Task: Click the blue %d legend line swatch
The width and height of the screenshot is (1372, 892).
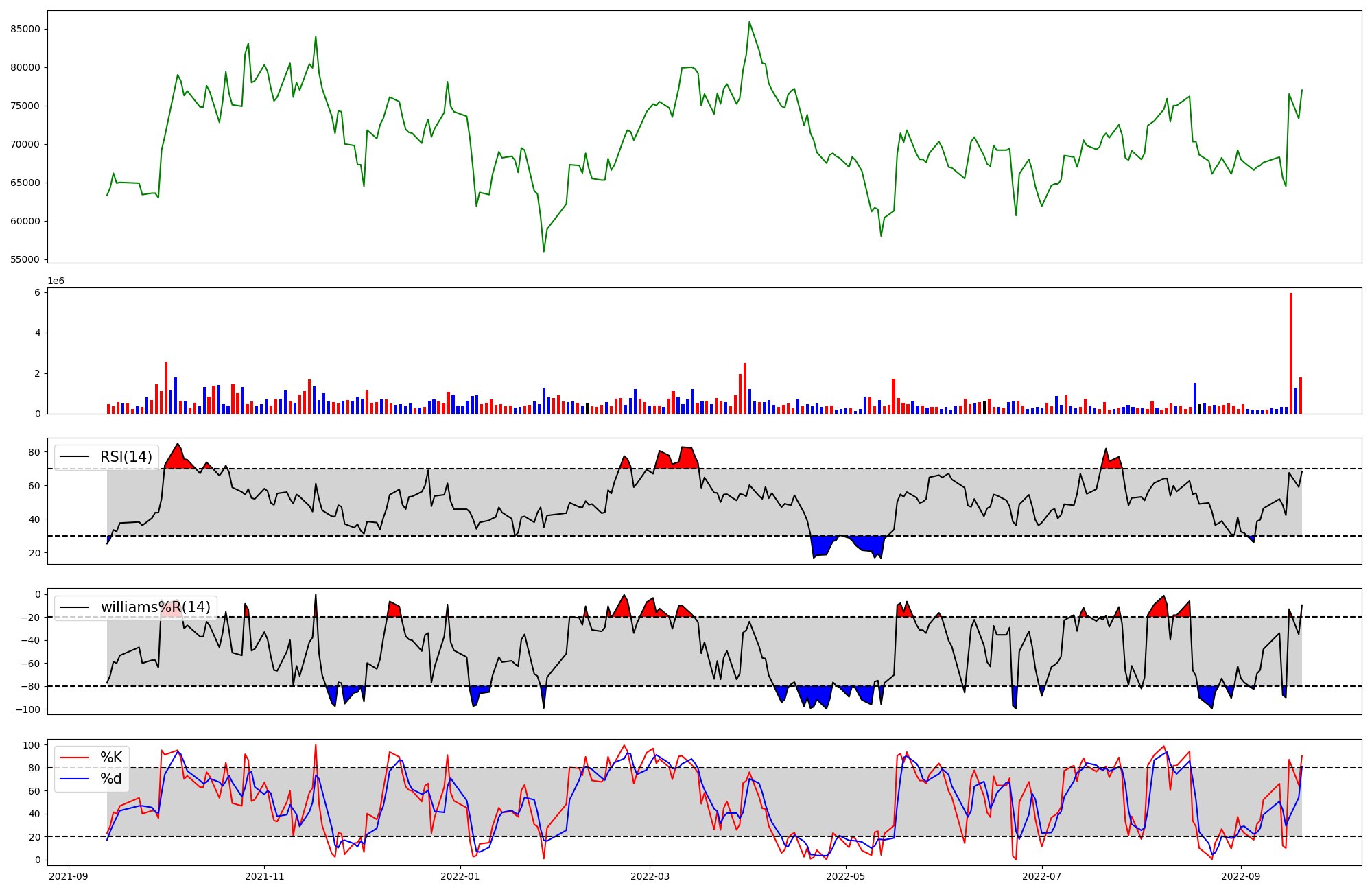Action: pos(75,779)
